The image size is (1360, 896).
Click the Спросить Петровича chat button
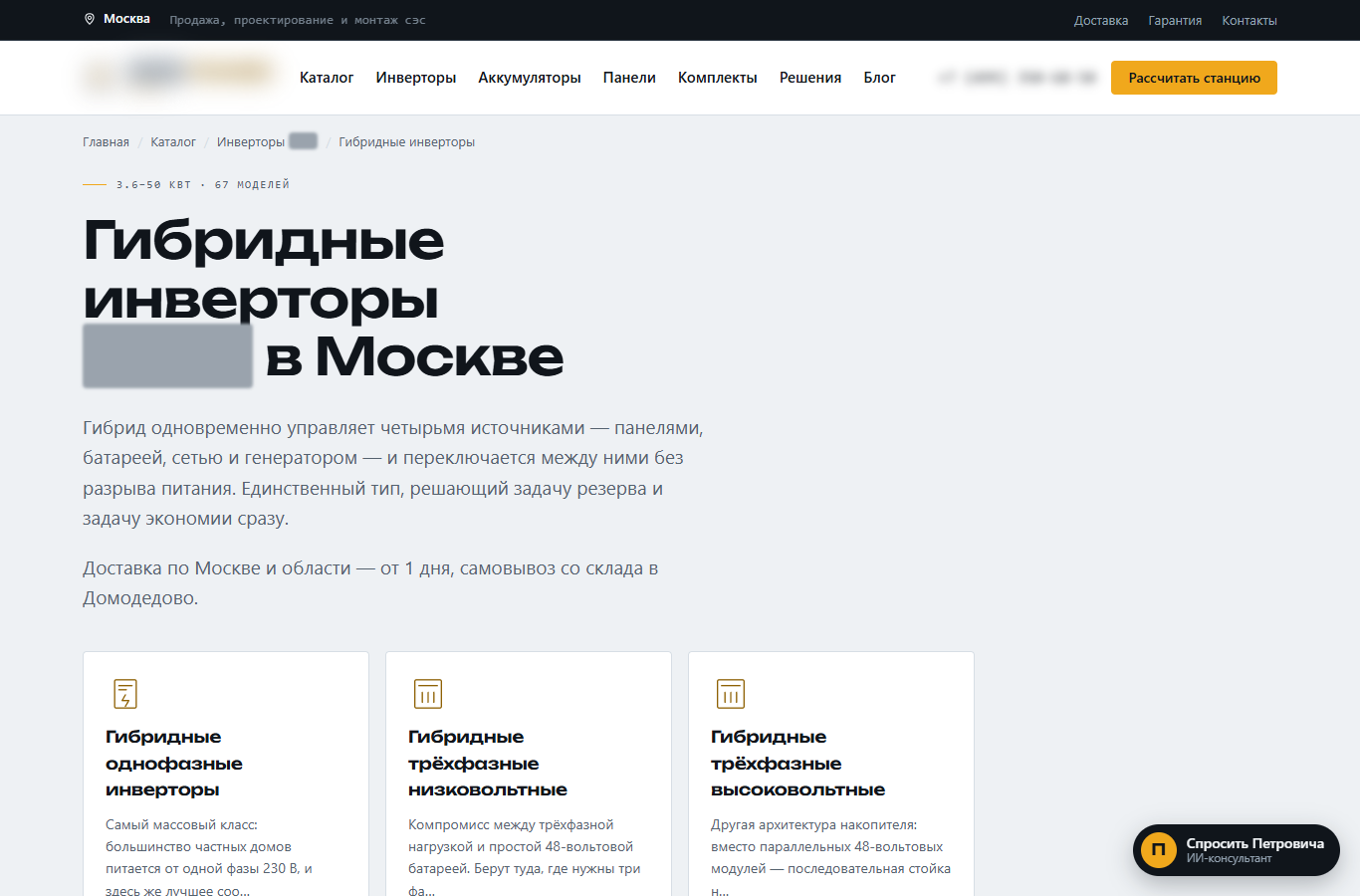click(1237, 850)
